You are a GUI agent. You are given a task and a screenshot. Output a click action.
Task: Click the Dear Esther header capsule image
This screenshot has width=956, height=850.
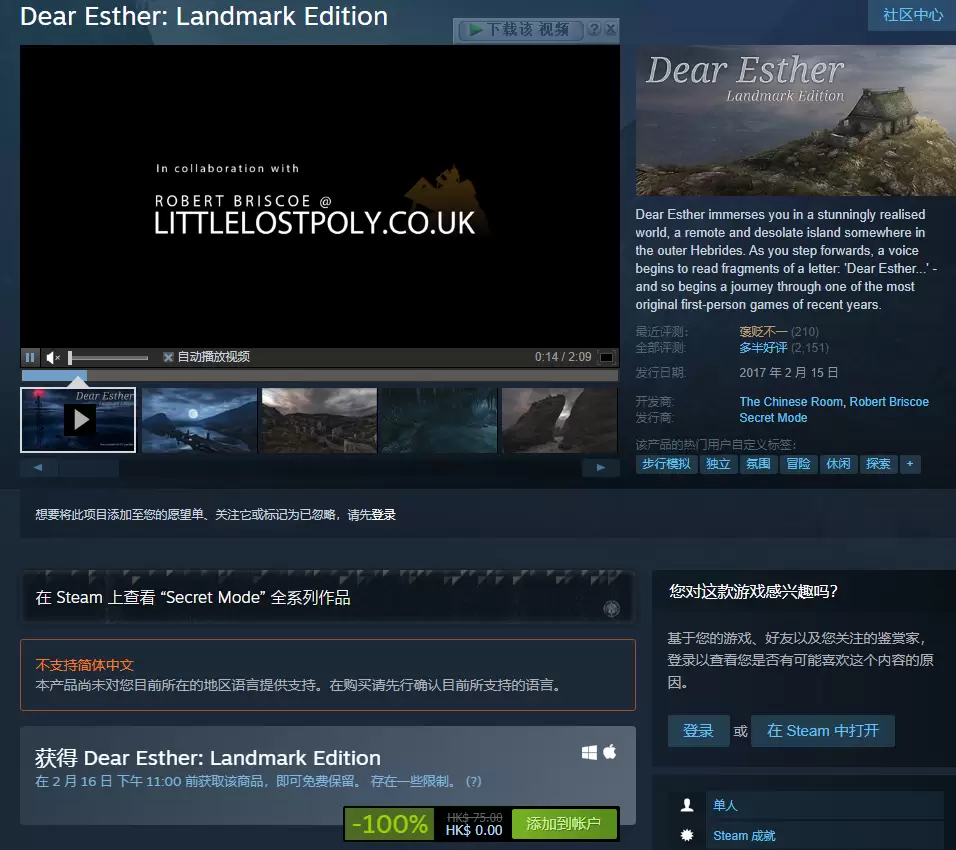click(x=796, y=121)
